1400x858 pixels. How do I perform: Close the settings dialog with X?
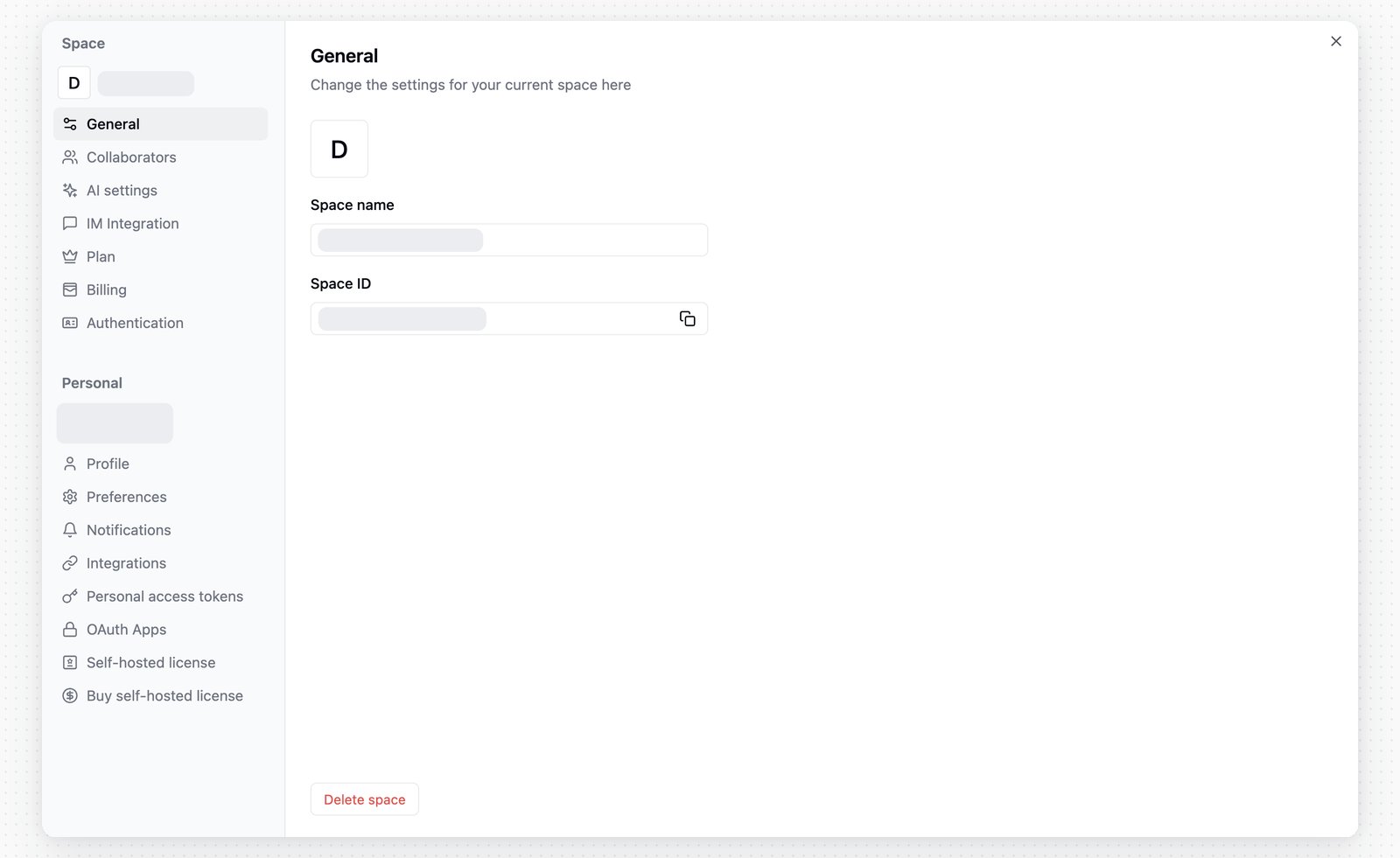pos(1336,41)
